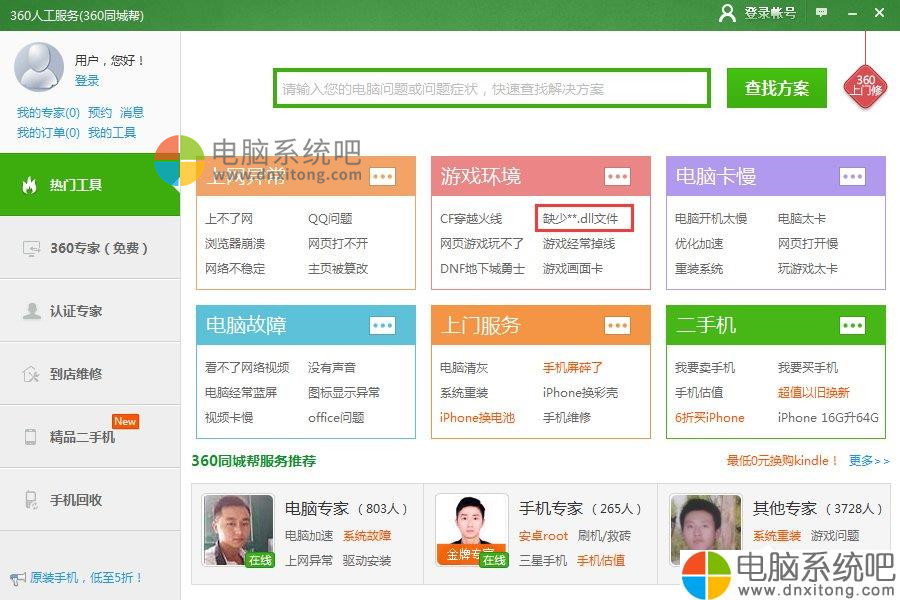900x600 pixels.
Task: Click the phone icon beside 精品二手机
Action: (30, 437)
